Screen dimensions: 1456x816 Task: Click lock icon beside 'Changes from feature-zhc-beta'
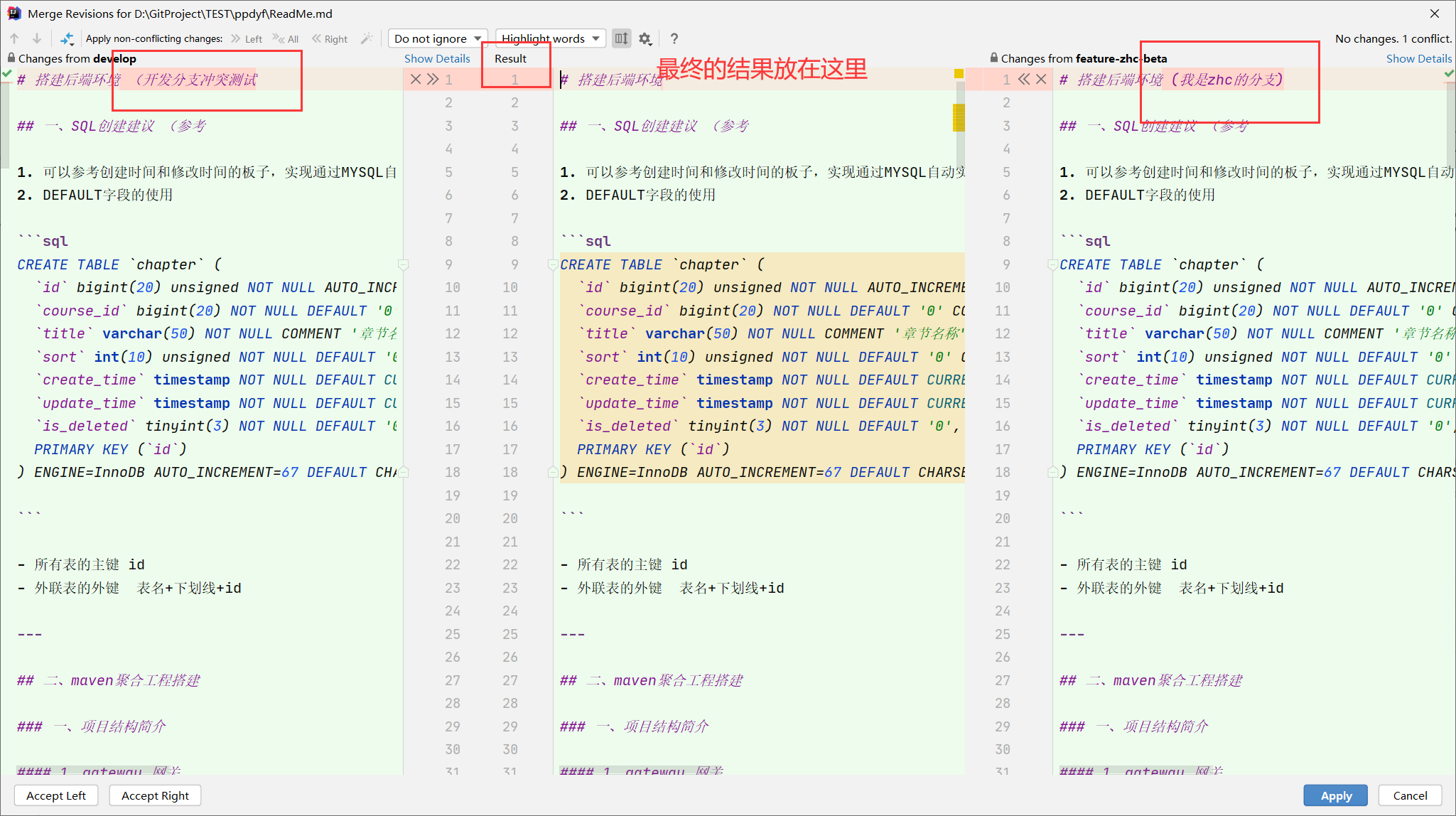coord(994,58)
